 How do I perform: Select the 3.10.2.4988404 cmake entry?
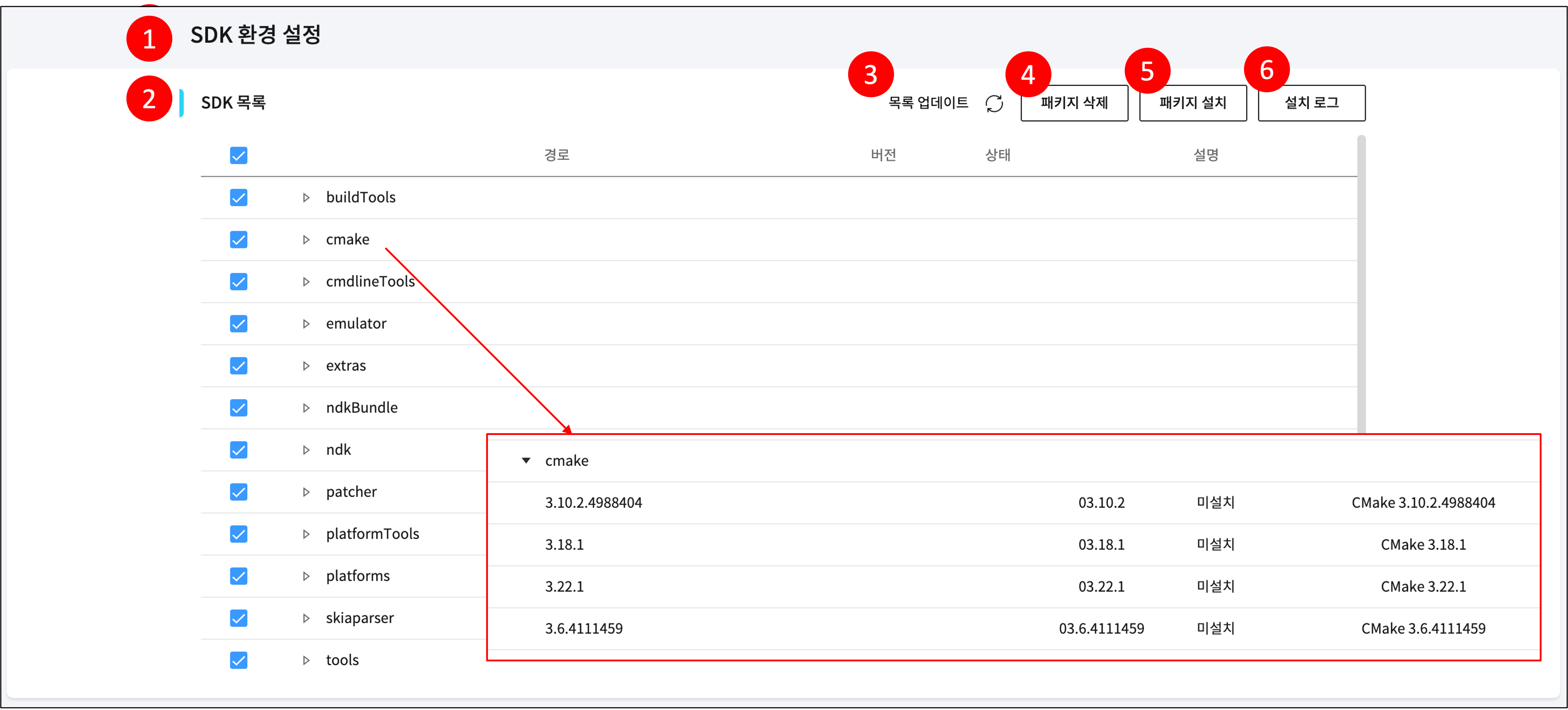[x=593, y=503]
